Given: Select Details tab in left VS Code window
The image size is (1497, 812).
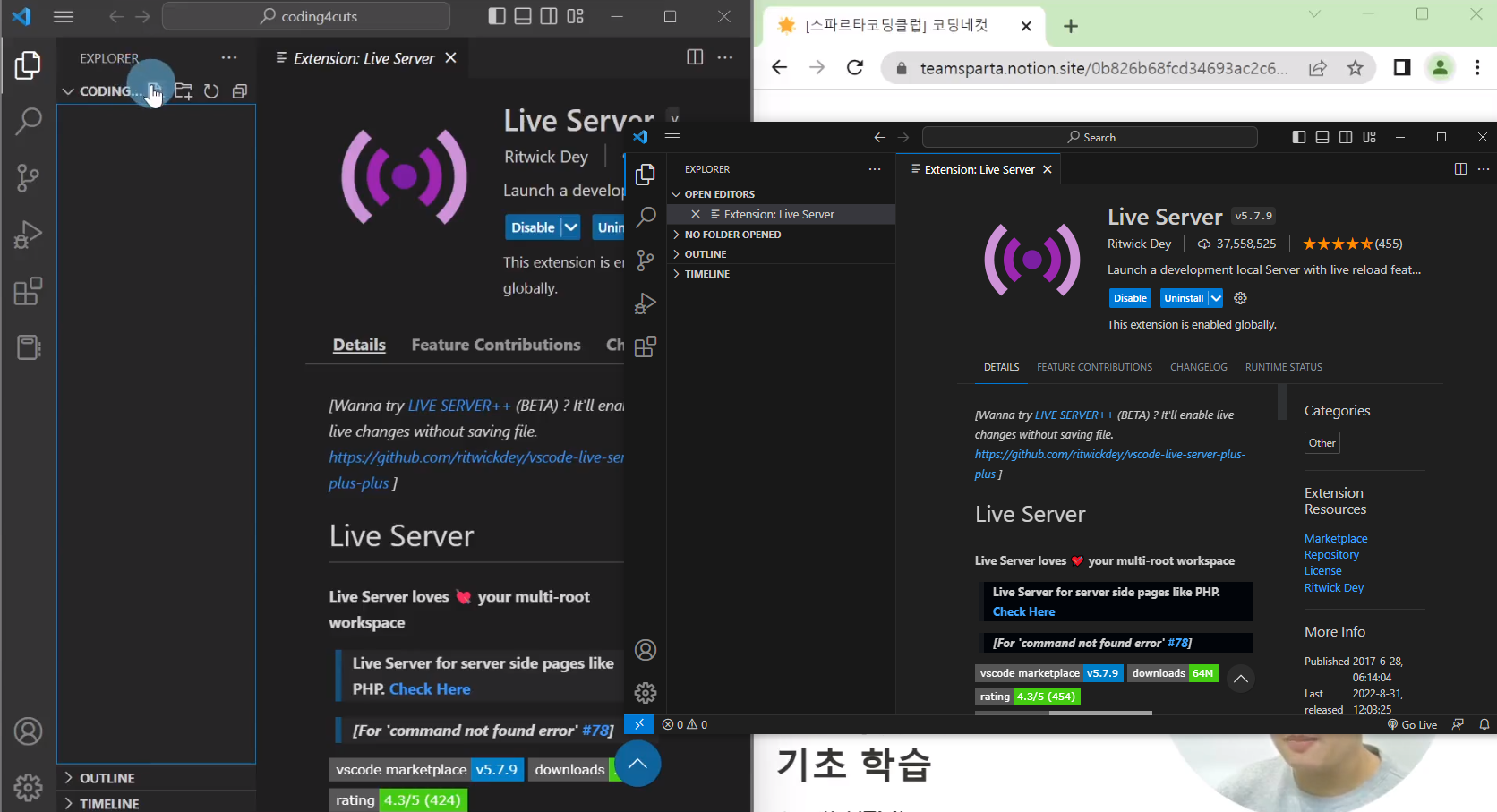Looking at the screenshot, I should click(x=359, y=345).
